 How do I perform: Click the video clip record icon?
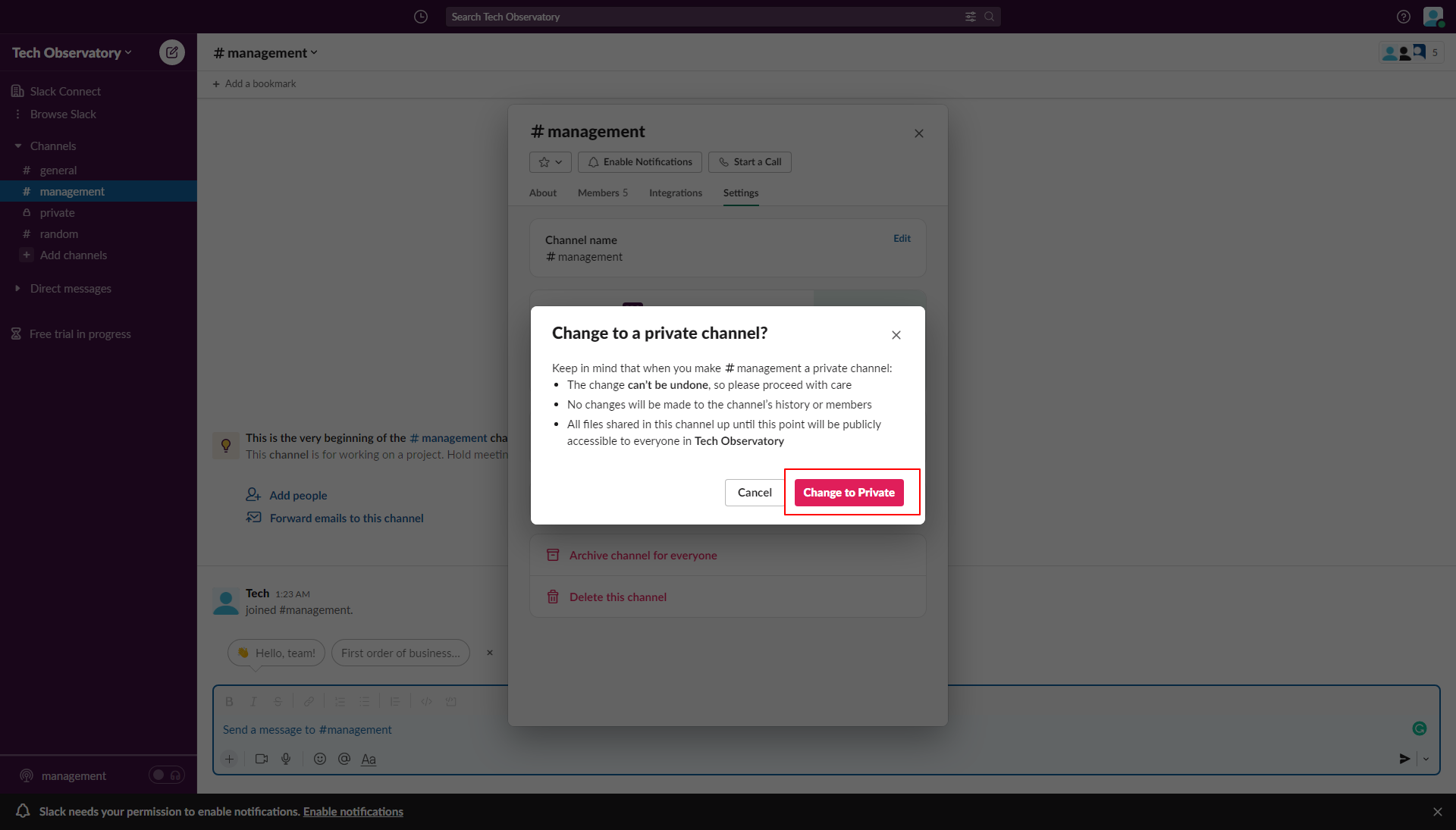pos(262,759)
